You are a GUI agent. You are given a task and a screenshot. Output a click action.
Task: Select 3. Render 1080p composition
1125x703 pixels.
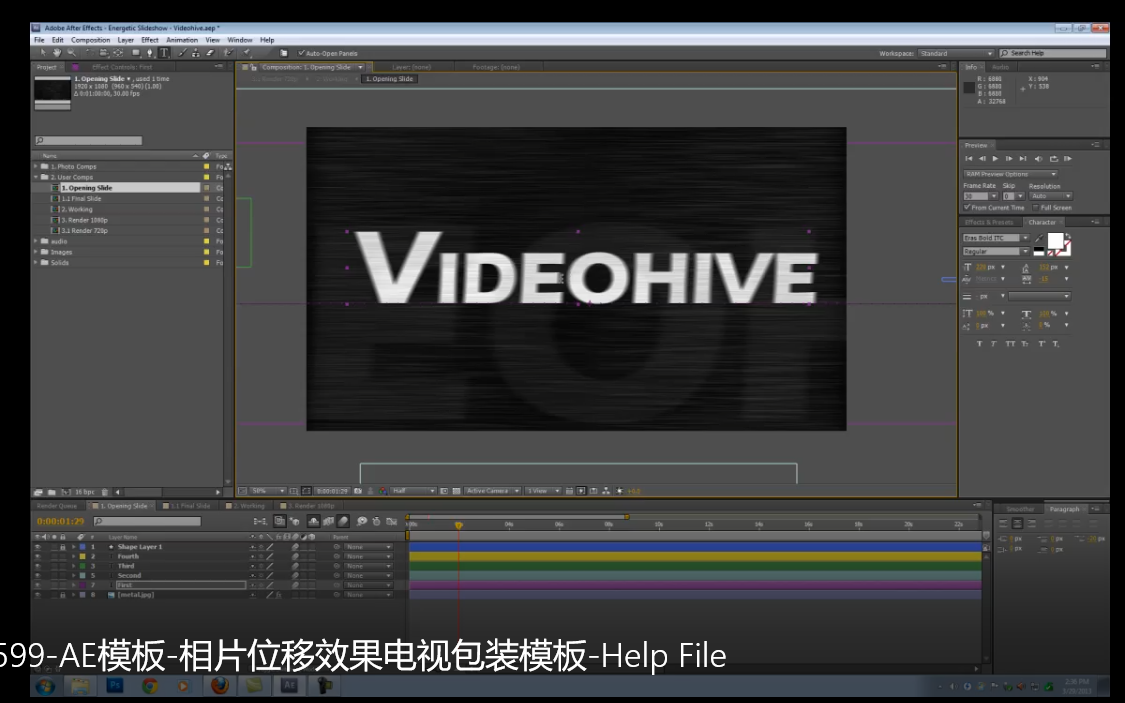pyautogui.click(x=84, y=220)
